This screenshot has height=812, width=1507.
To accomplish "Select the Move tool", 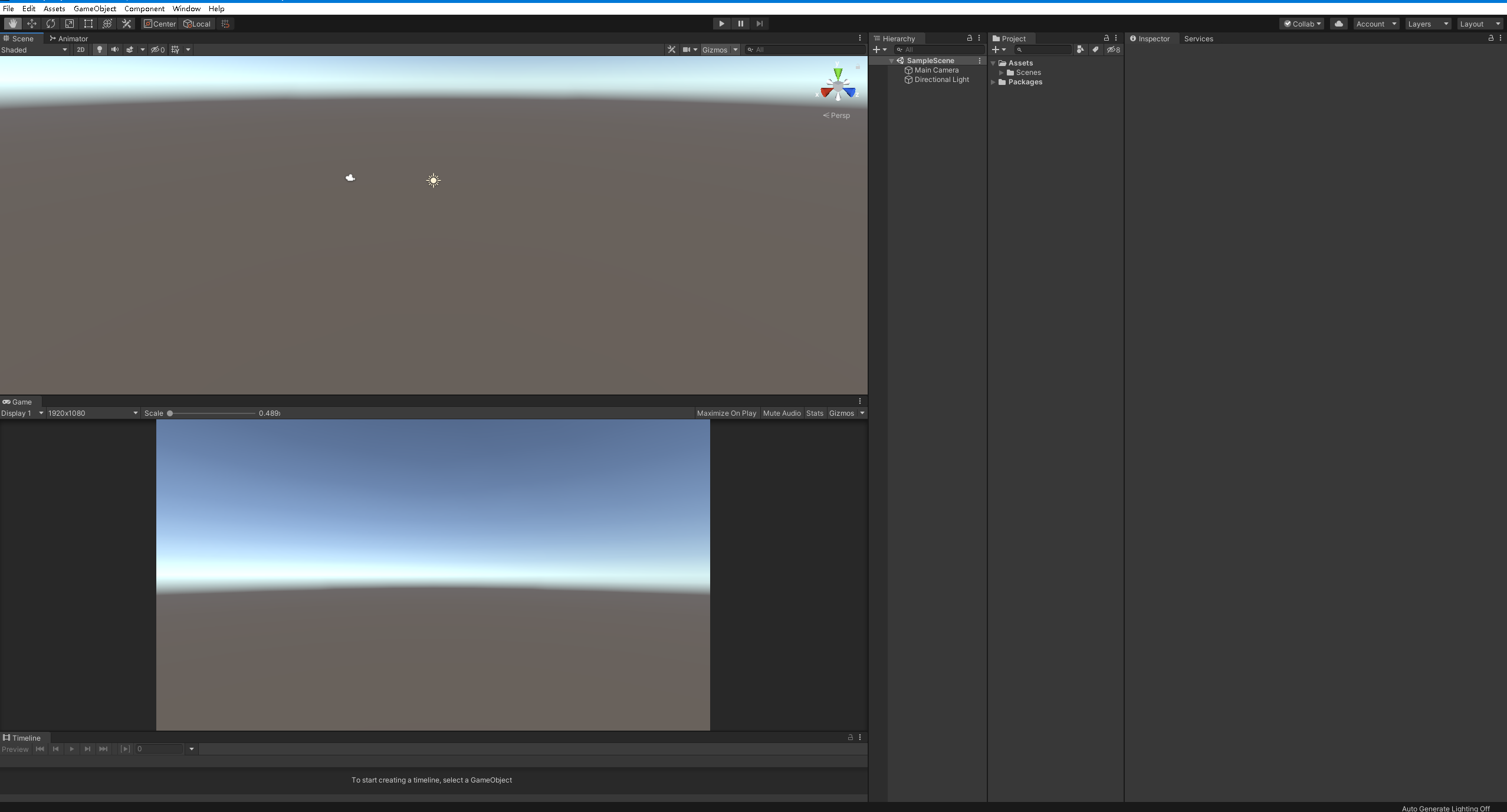I will 32,24.
